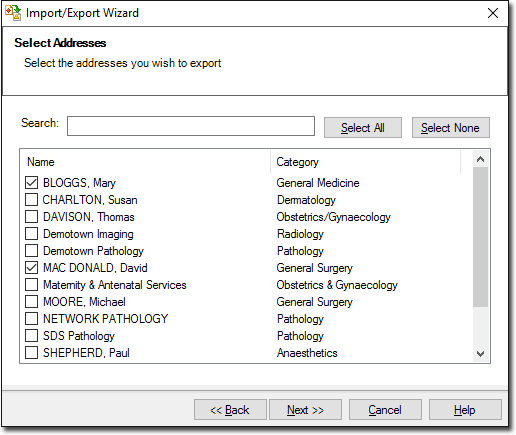Close the Import/Export Wizard dialog
This screenshot has width=516, height=435.
pyautogui.click(x=493, y=13)
